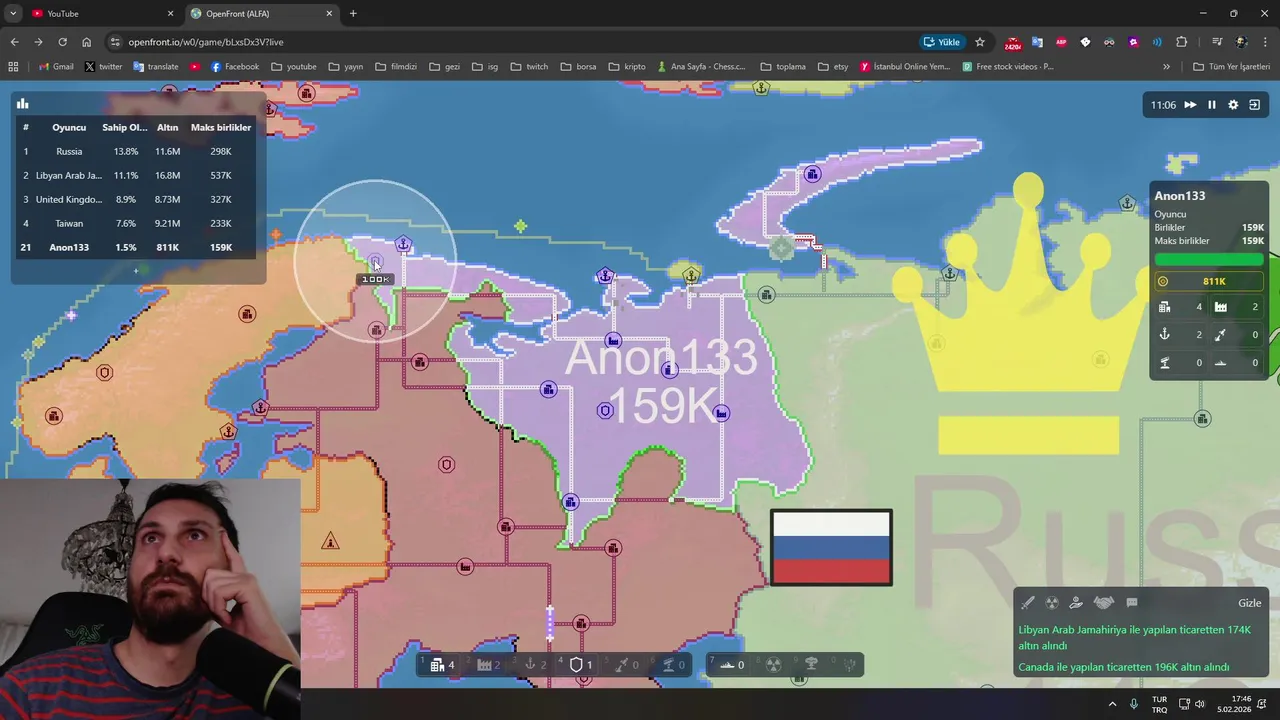Click the green troop bar in Anon133 panel
The width and height of the screenshot is (1280, 720).
tap(1209, 260)
